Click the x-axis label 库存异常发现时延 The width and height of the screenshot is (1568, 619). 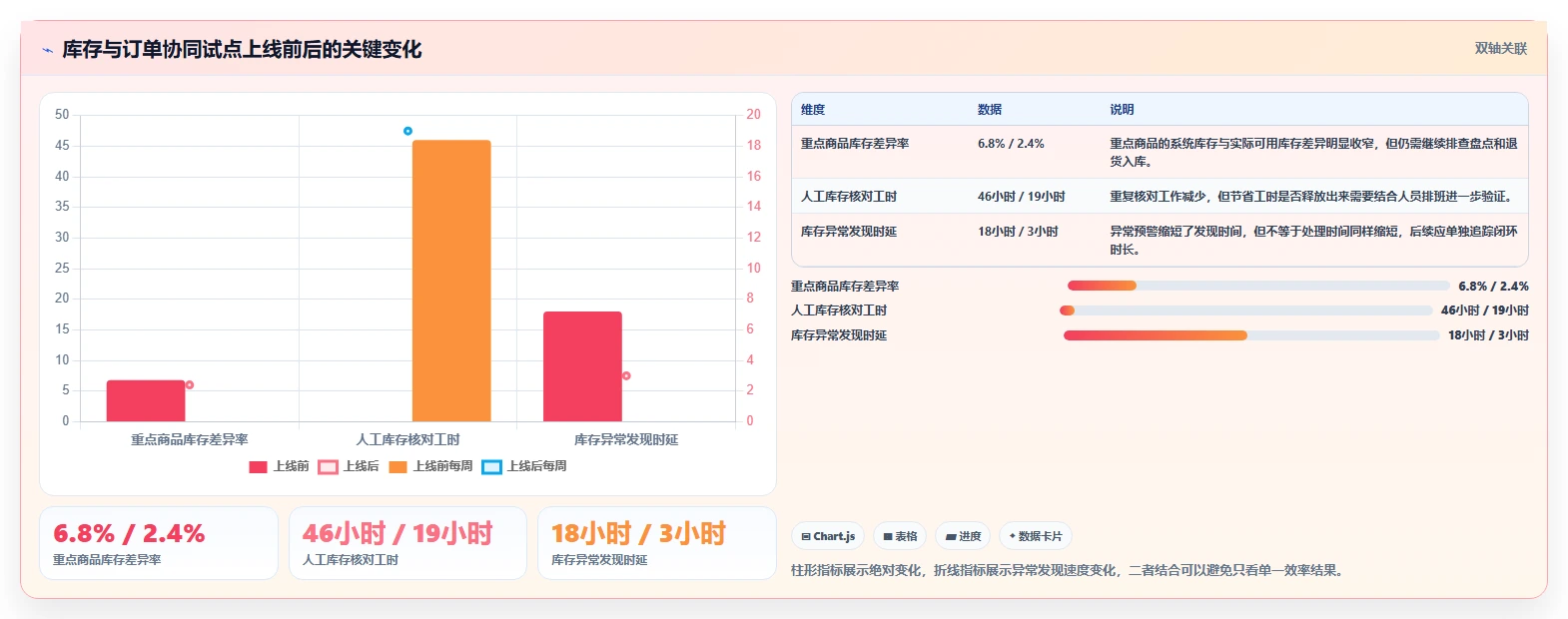[626, 439]
